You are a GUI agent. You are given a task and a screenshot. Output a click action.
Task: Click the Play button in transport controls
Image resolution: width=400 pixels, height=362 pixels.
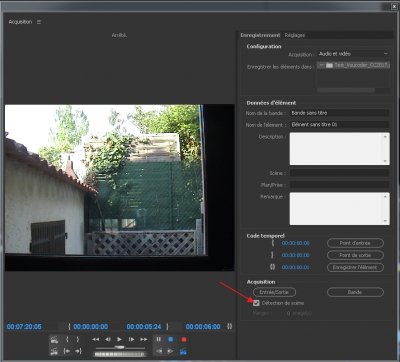(119, 339)
